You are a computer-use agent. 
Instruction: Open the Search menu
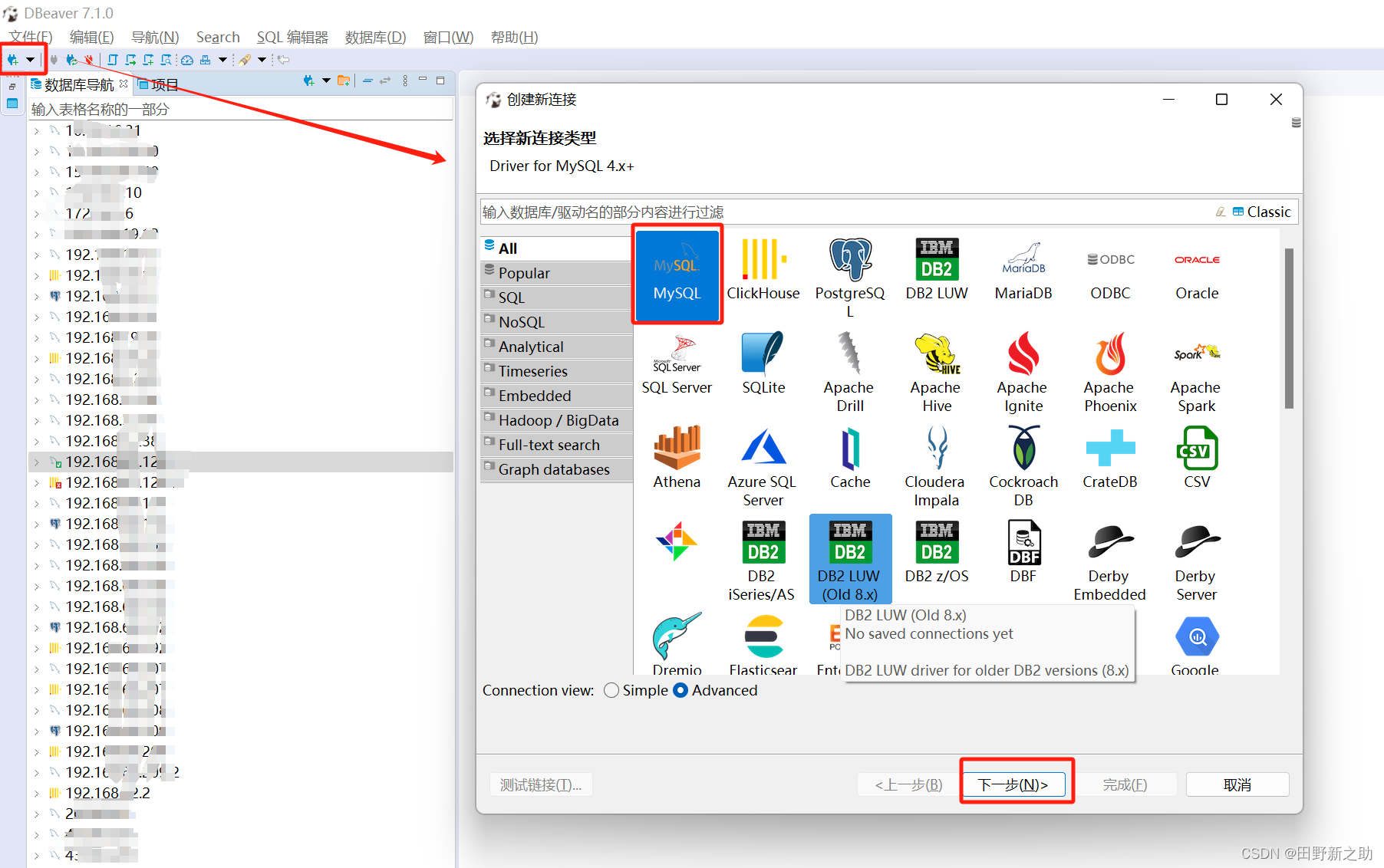pos(218,37)
